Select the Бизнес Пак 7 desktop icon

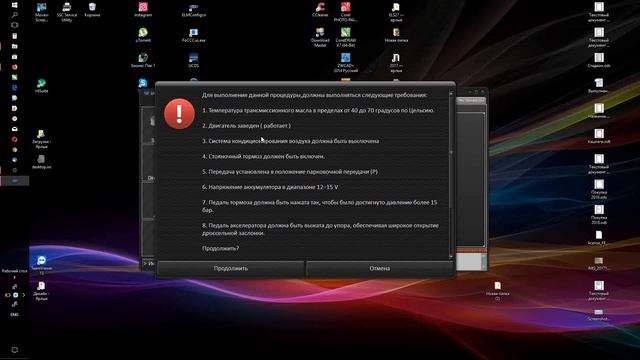coord(143,60)
